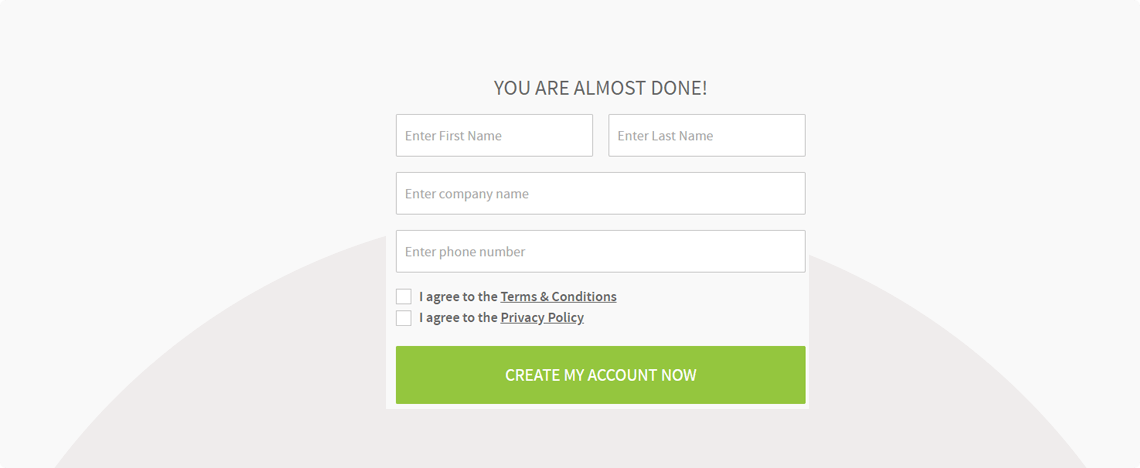Toggle the first agreement checkbox square
This screenshot has width=1140, height=468.
(404, 296)
